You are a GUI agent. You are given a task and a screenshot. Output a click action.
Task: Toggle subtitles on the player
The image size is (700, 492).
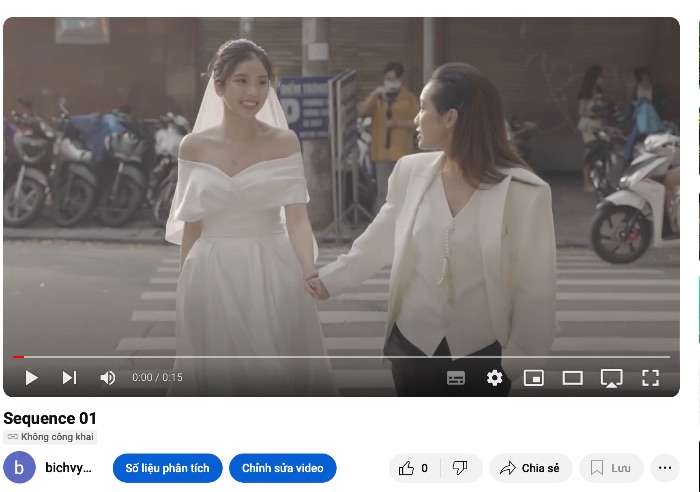(456, 378)
